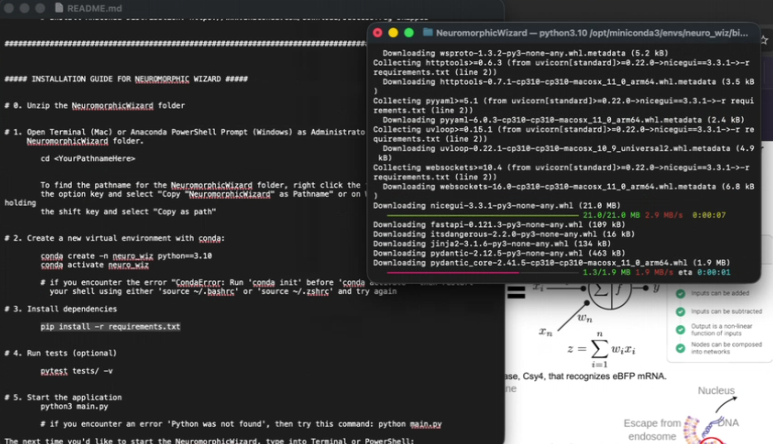Click 'Csy4, that recognizes eBFP mRNA' text

click(x=595, y=376)
